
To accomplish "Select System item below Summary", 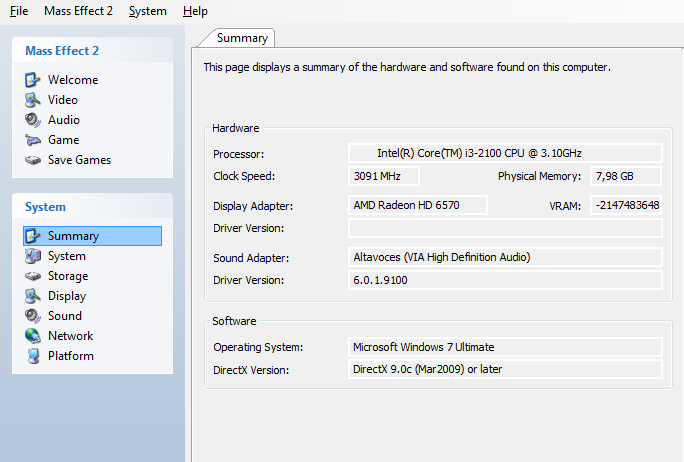I will (66, 256).
